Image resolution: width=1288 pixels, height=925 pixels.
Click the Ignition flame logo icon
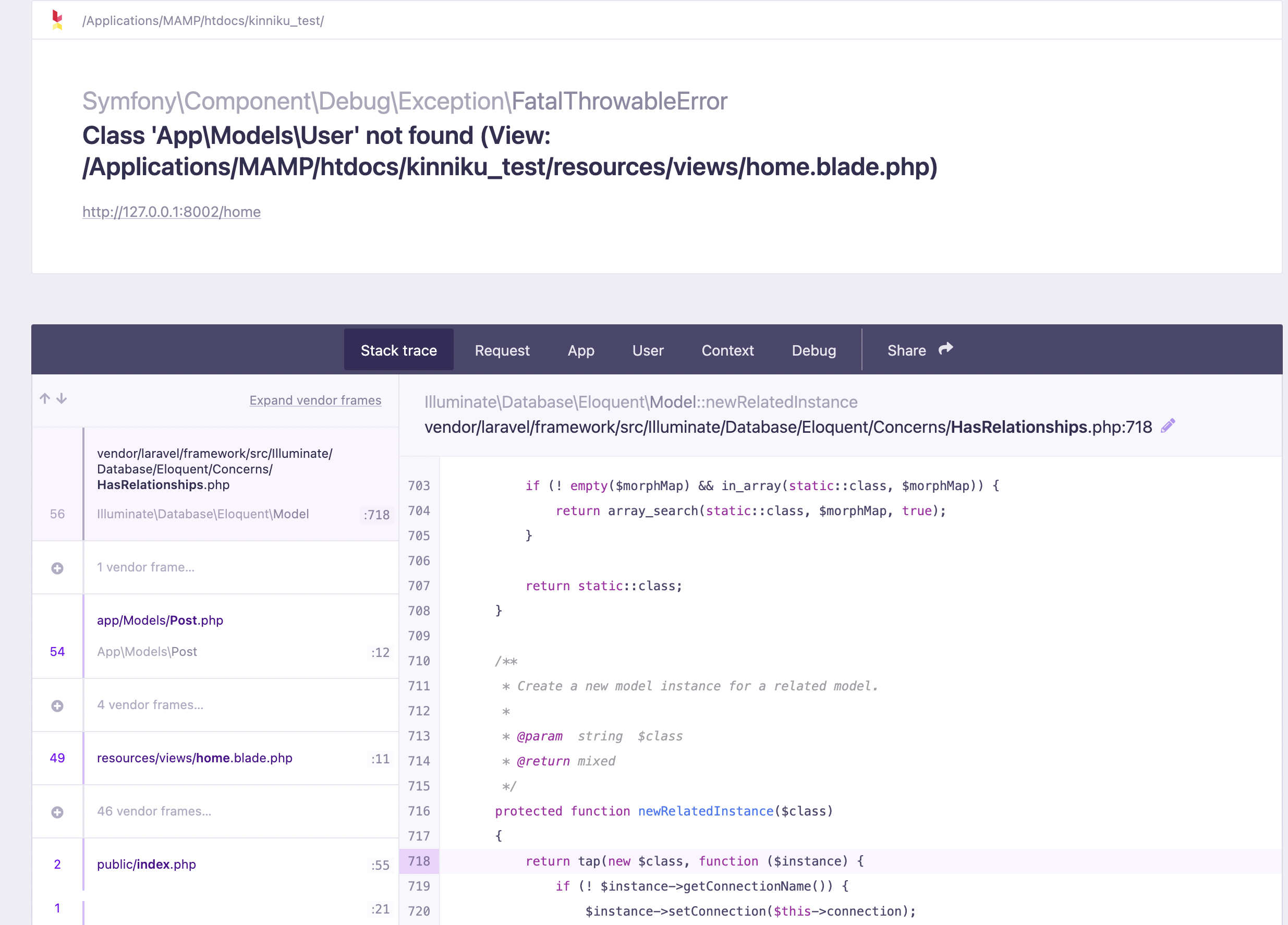click(57, 20)
